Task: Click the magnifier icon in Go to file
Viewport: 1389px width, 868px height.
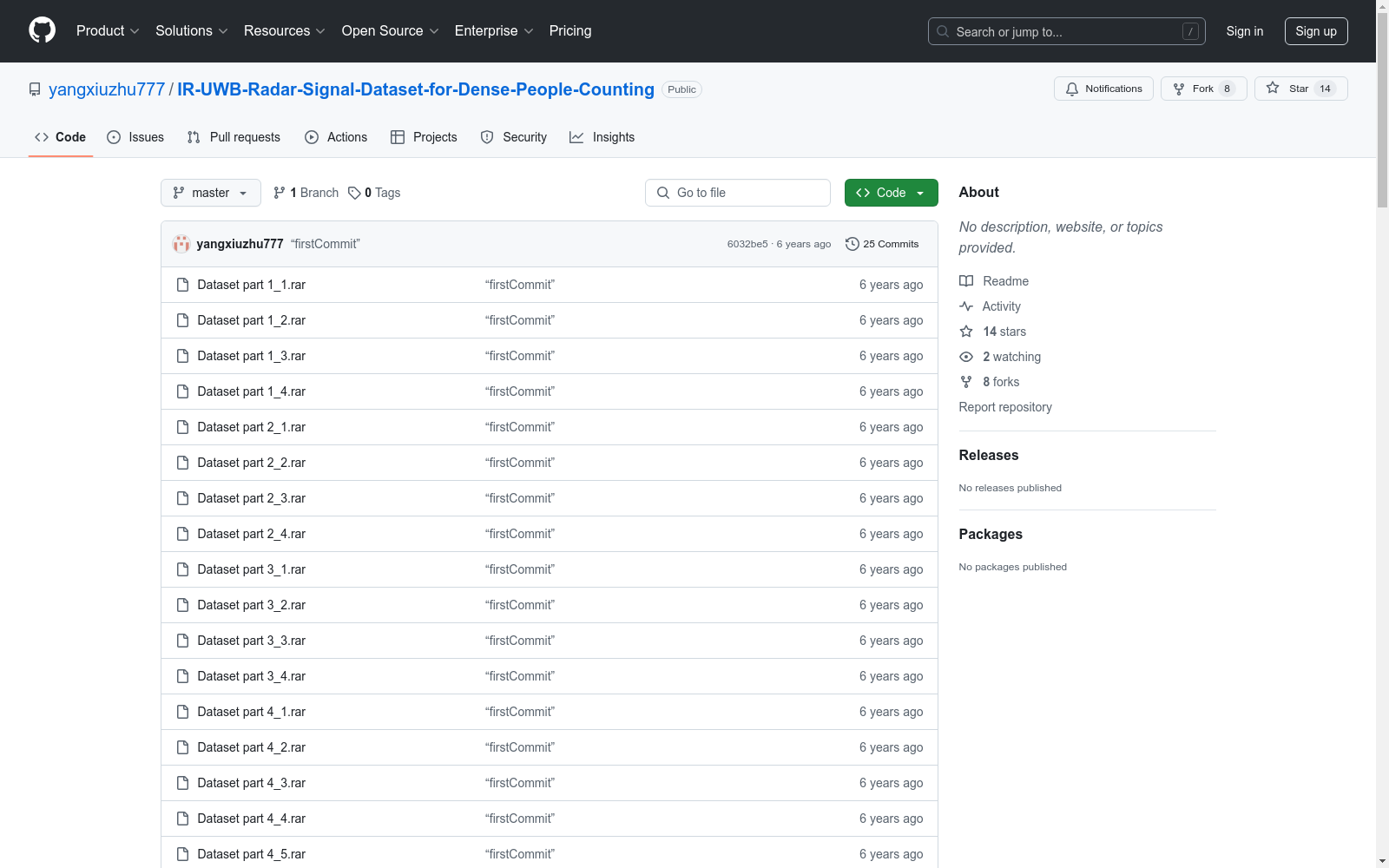Action: coord(663,193)
